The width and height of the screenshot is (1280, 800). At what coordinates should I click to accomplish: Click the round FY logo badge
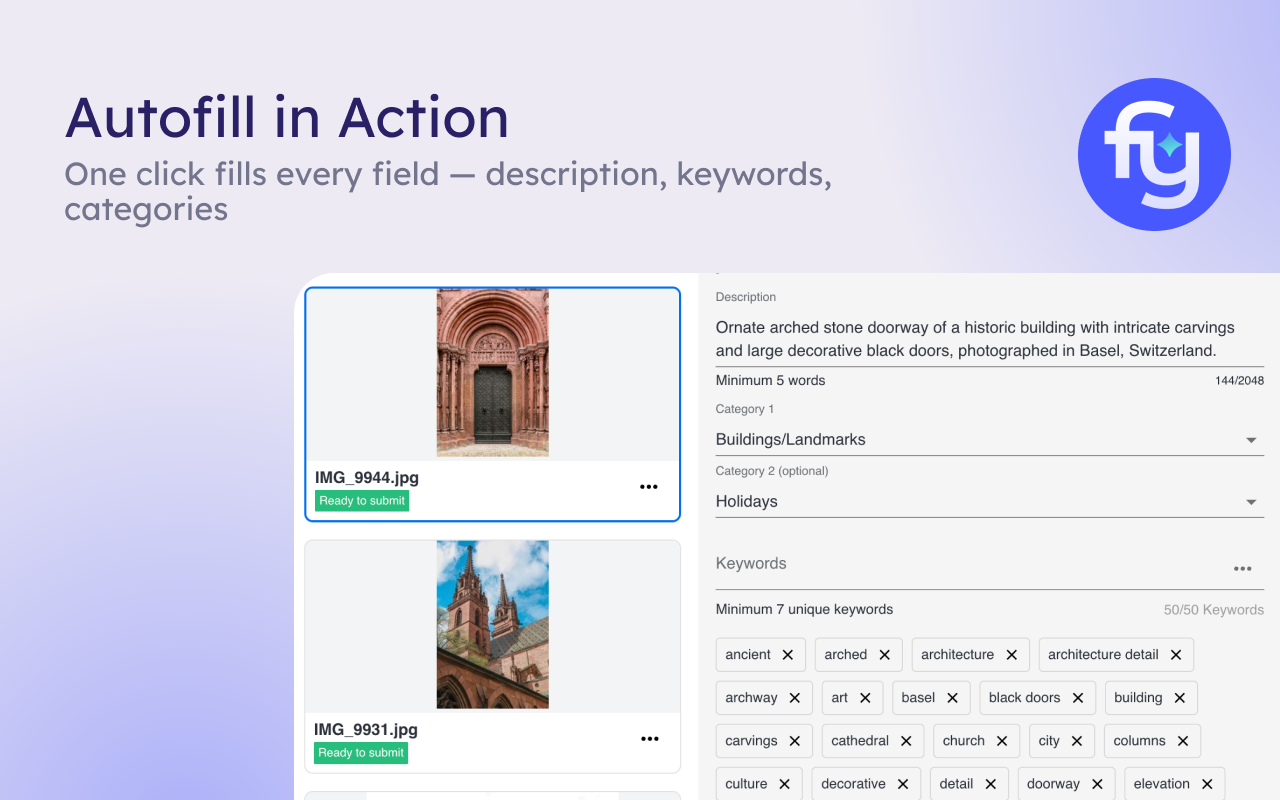pyautogui.click(x=1154, y=155)
